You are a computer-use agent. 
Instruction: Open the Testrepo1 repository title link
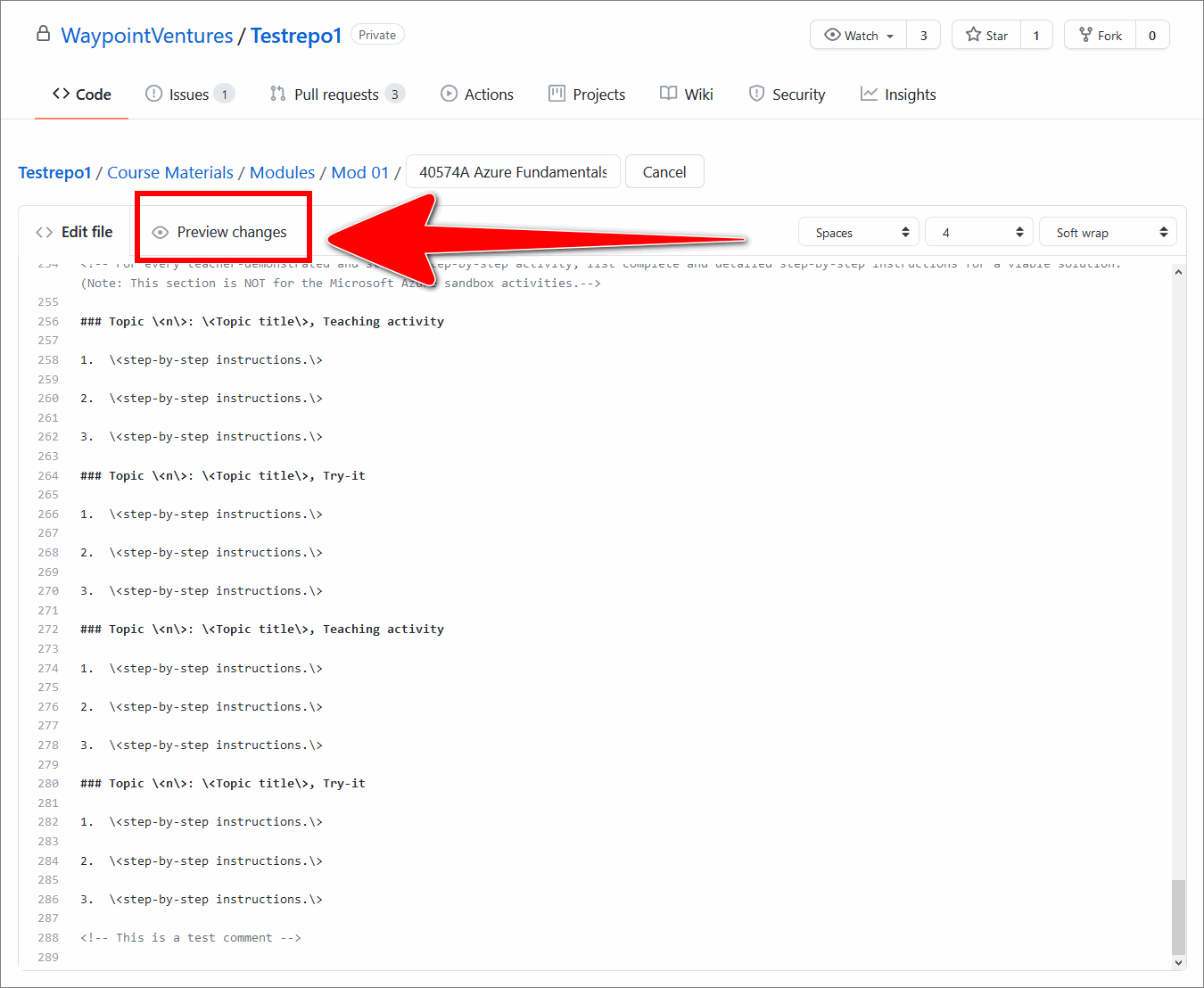(296, 36)
